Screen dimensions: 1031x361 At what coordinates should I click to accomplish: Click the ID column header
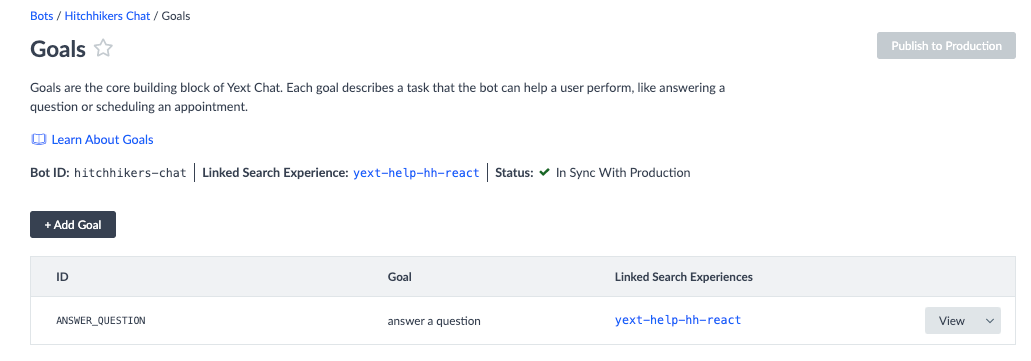[62, 277]
